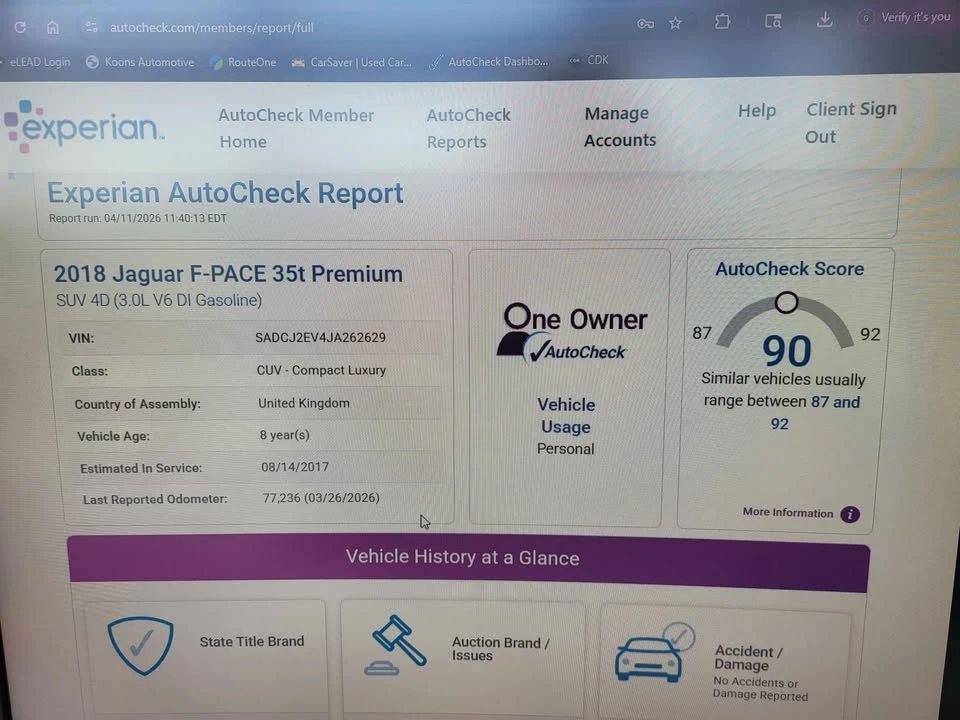
Task: Open site settings icon beside the URL
Action: [x=91, y=27]
